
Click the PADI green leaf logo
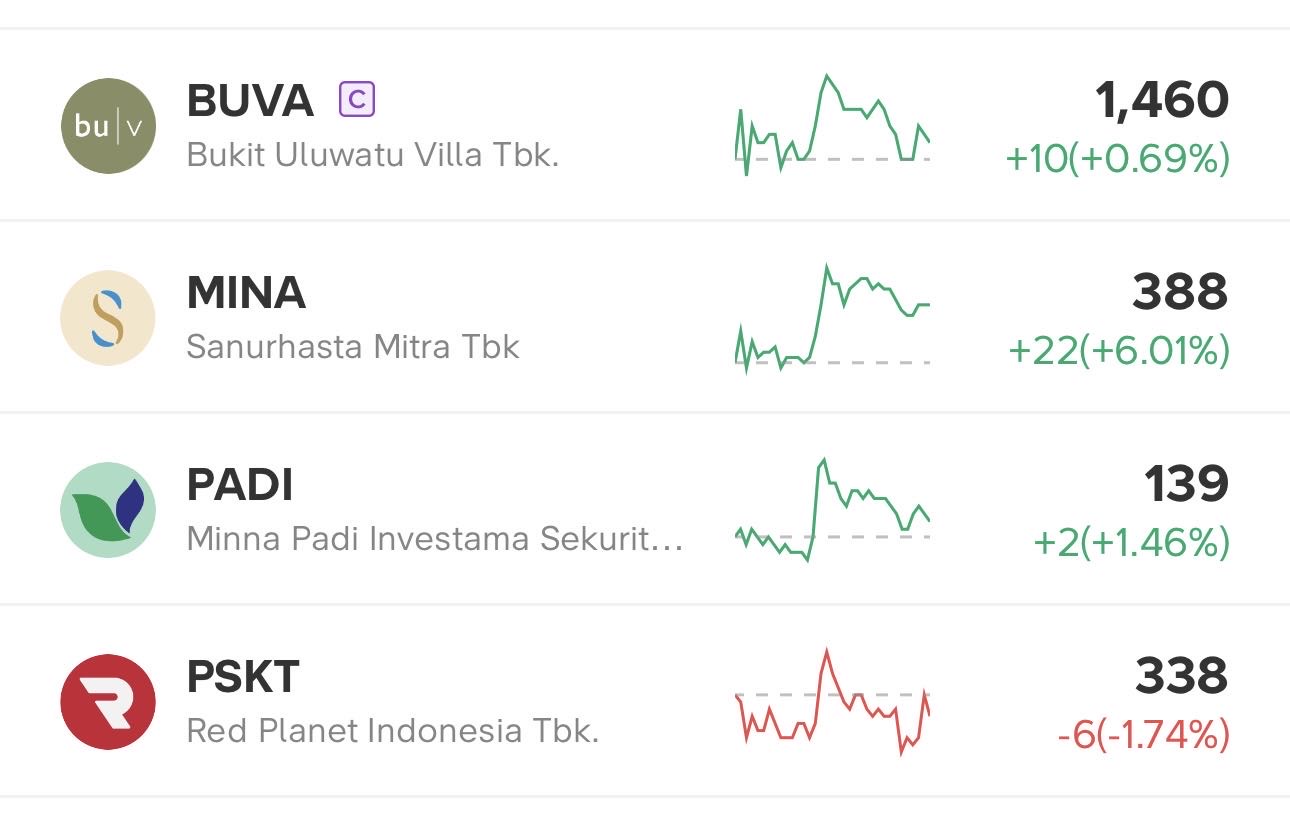(108, 510)
